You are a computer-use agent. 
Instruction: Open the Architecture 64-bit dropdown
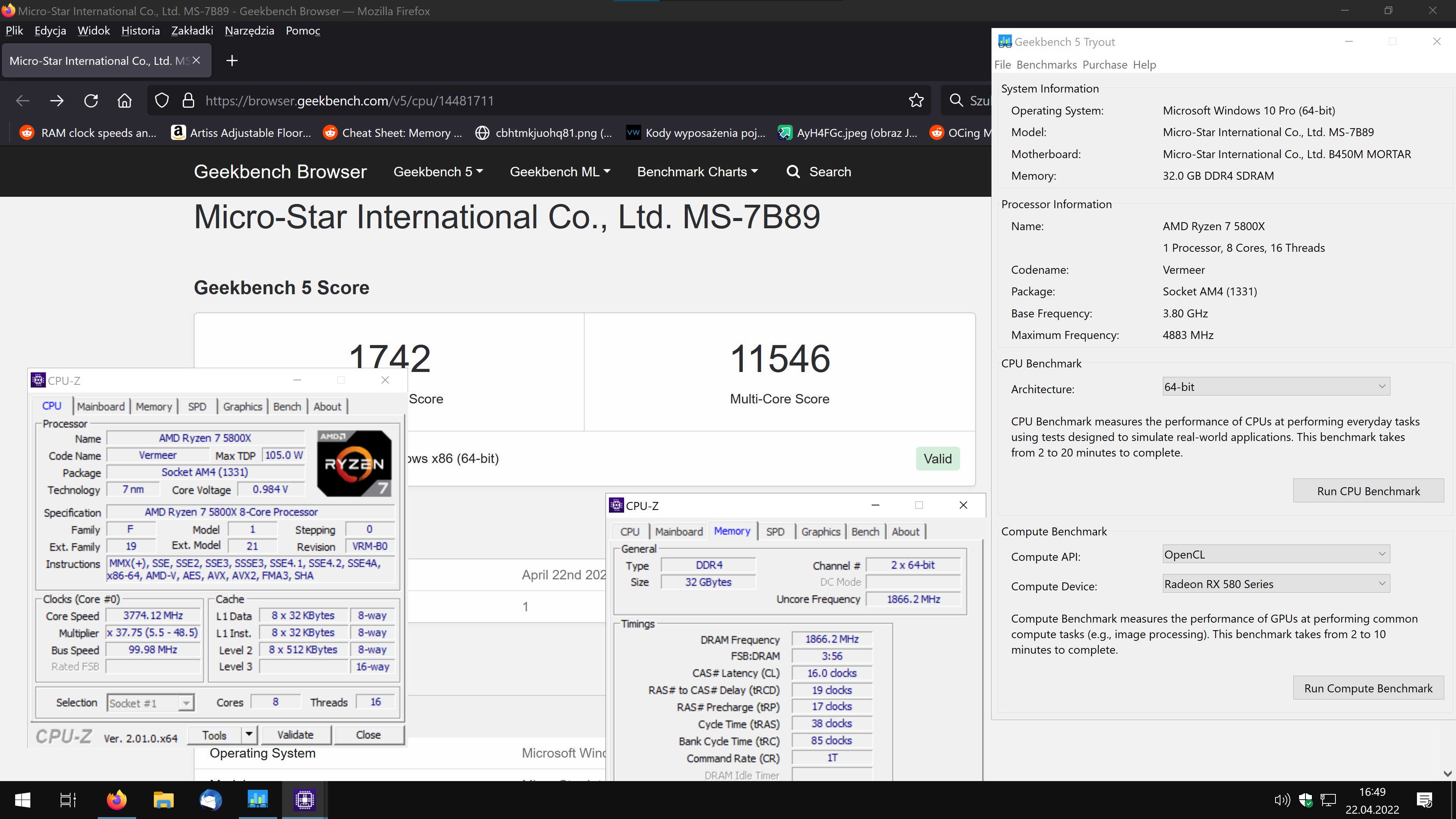click(1276, 387)
